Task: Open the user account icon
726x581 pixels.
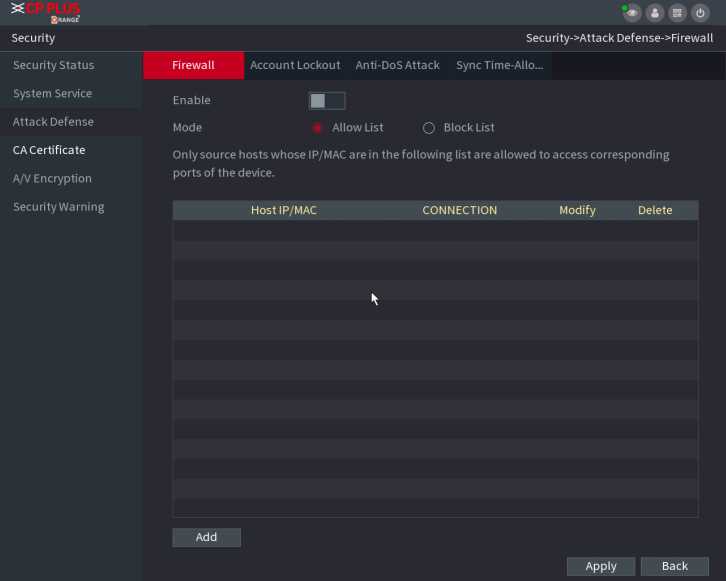Action: click(x=655, y=13)
